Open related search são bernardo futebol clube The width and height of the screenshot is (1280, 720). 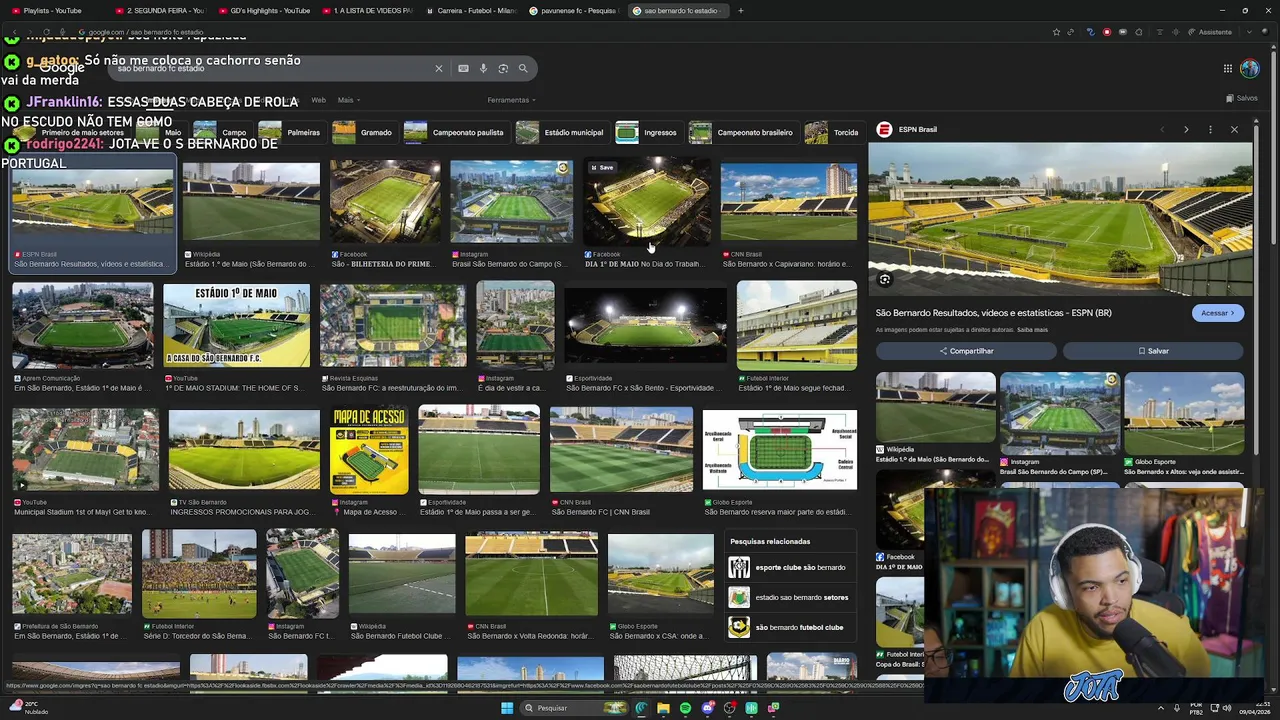790,628
